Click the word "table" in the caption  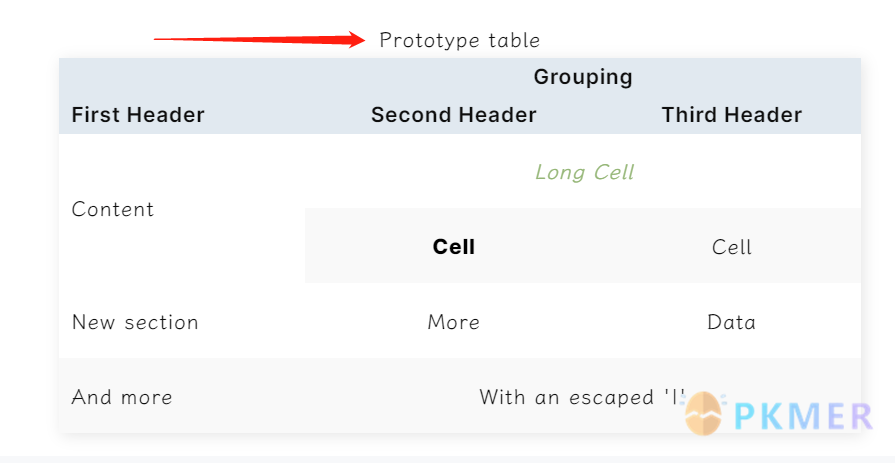coord(515,41)
